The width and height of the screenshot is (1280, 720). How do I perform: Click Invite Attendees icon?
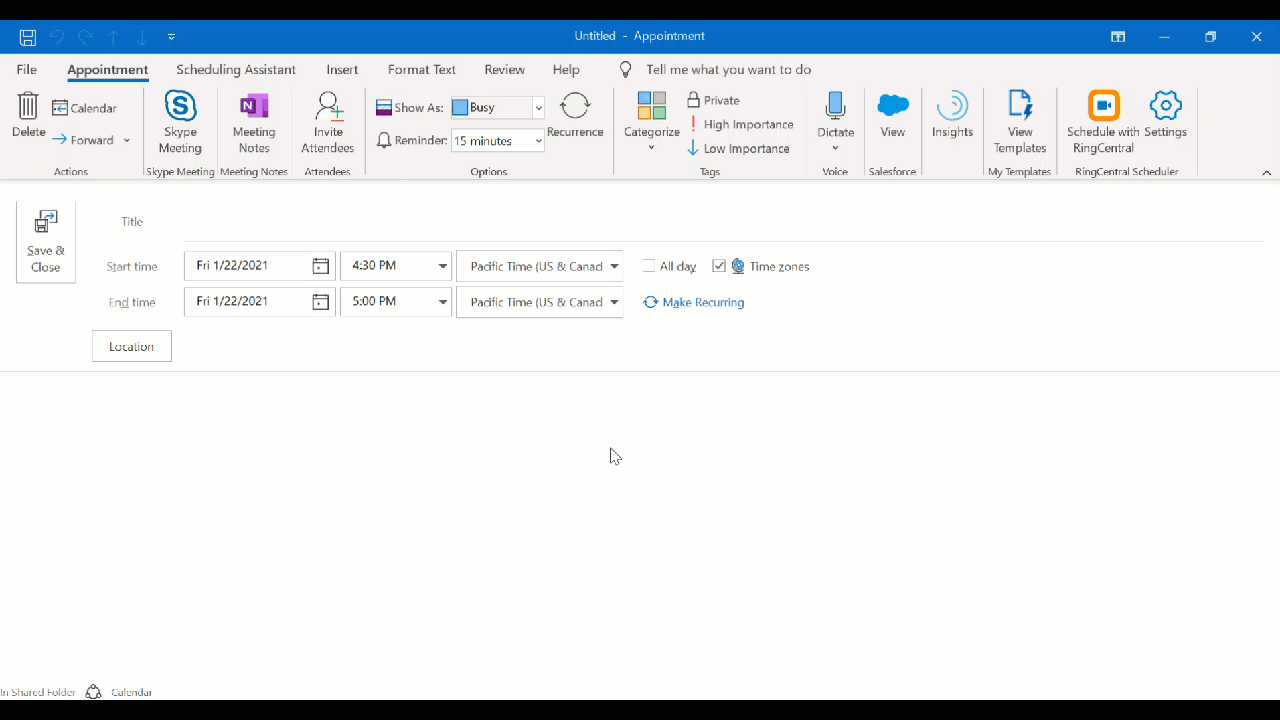[328, 107]
